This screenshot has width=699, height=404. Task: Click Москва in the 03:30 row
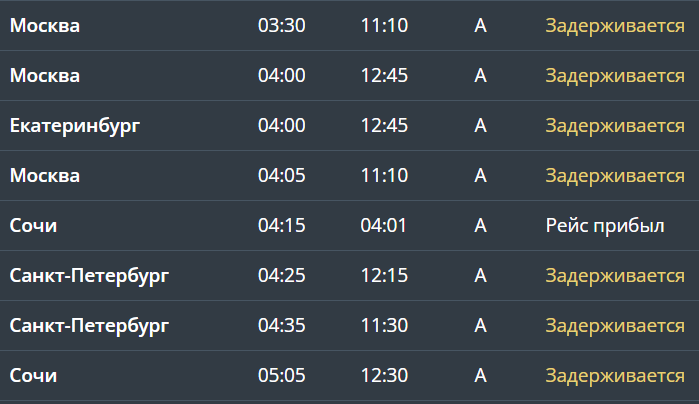tap(45, 26)
